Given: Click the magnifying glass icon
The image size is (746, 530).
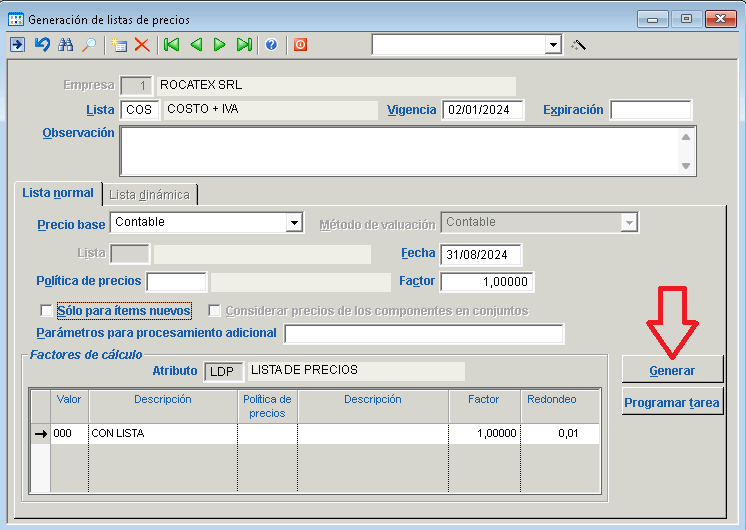Looking at the screenshot, I should click(89, 45).
